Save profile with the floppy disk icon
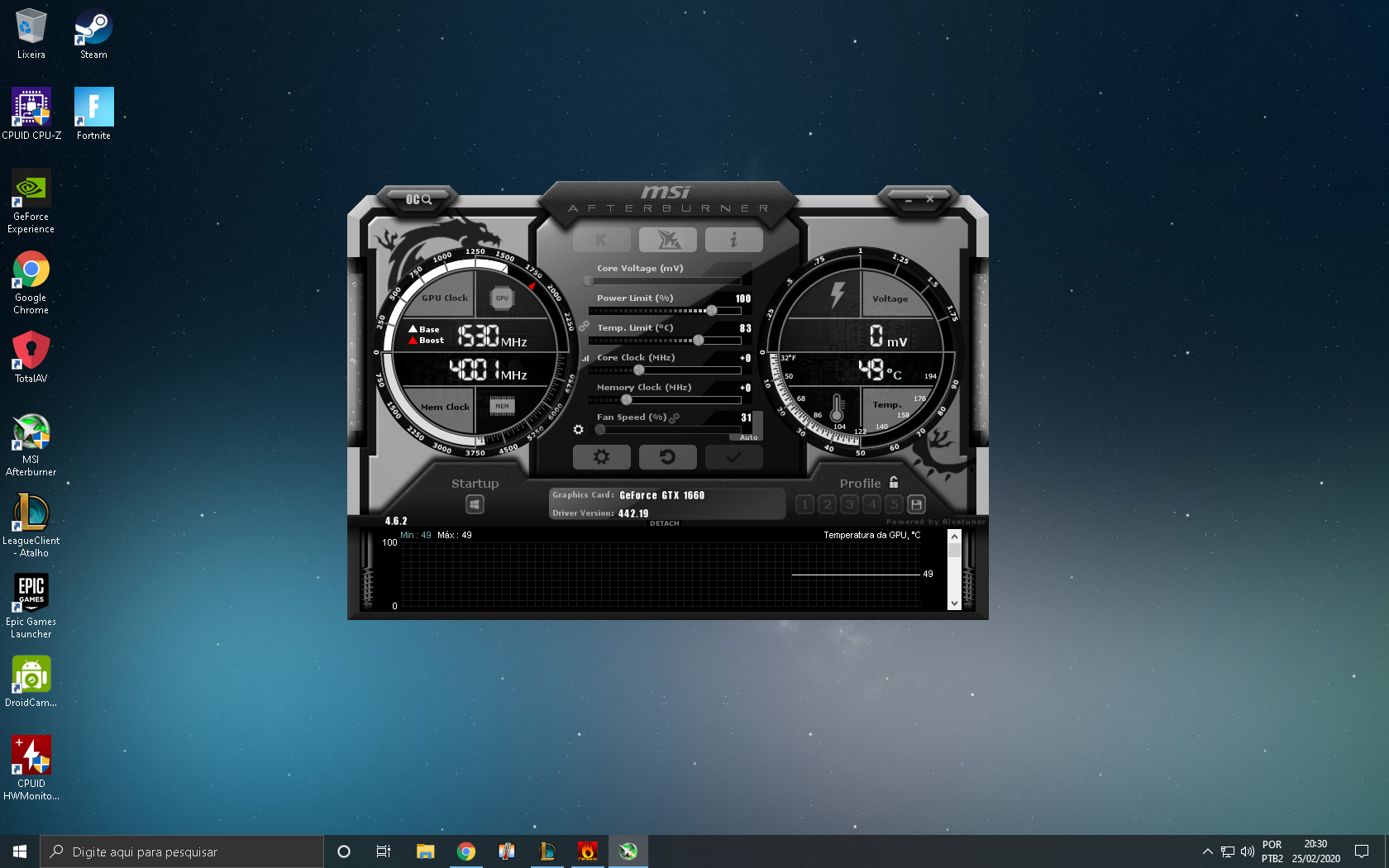 [x=916, y=504]
